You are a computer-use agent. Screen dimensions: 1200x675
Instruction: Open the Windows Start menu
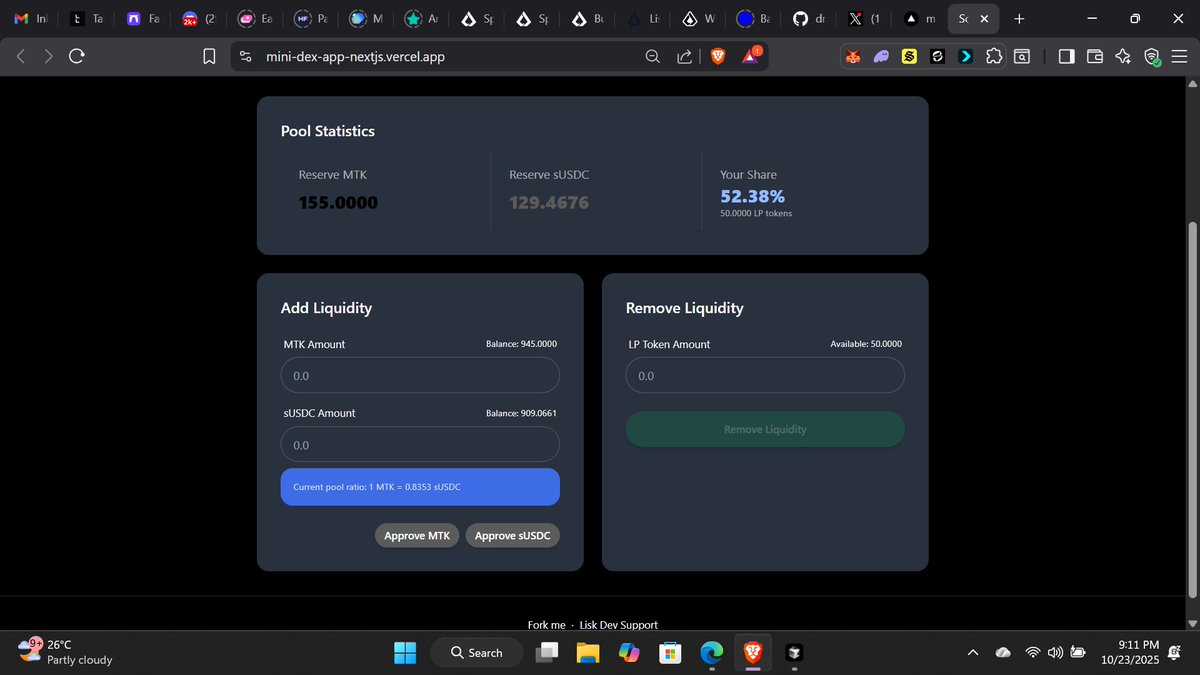[x=405, y=653]
